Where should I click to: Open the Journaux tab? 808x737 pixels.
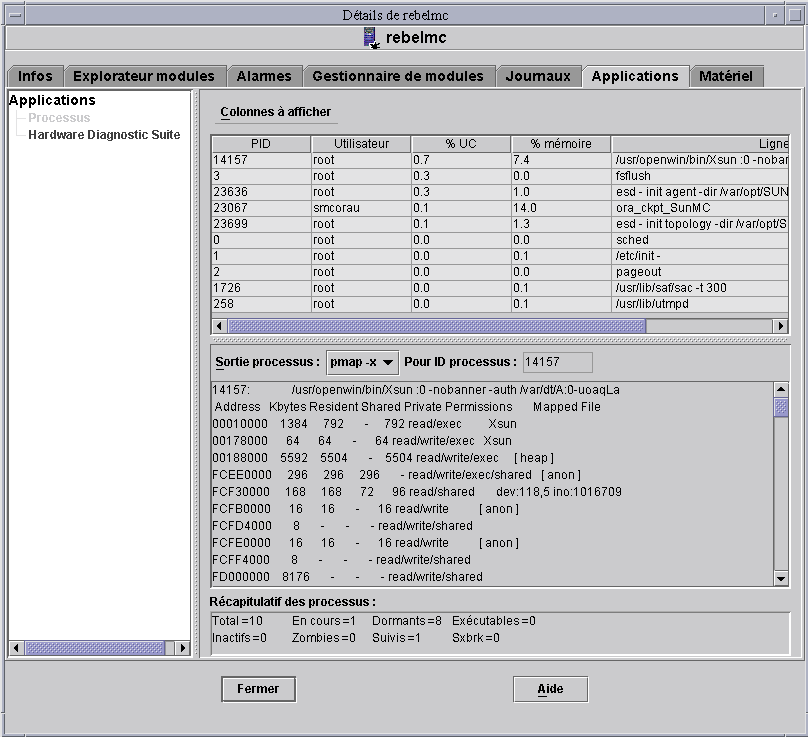pyautogui.click(x=538, y=76)
